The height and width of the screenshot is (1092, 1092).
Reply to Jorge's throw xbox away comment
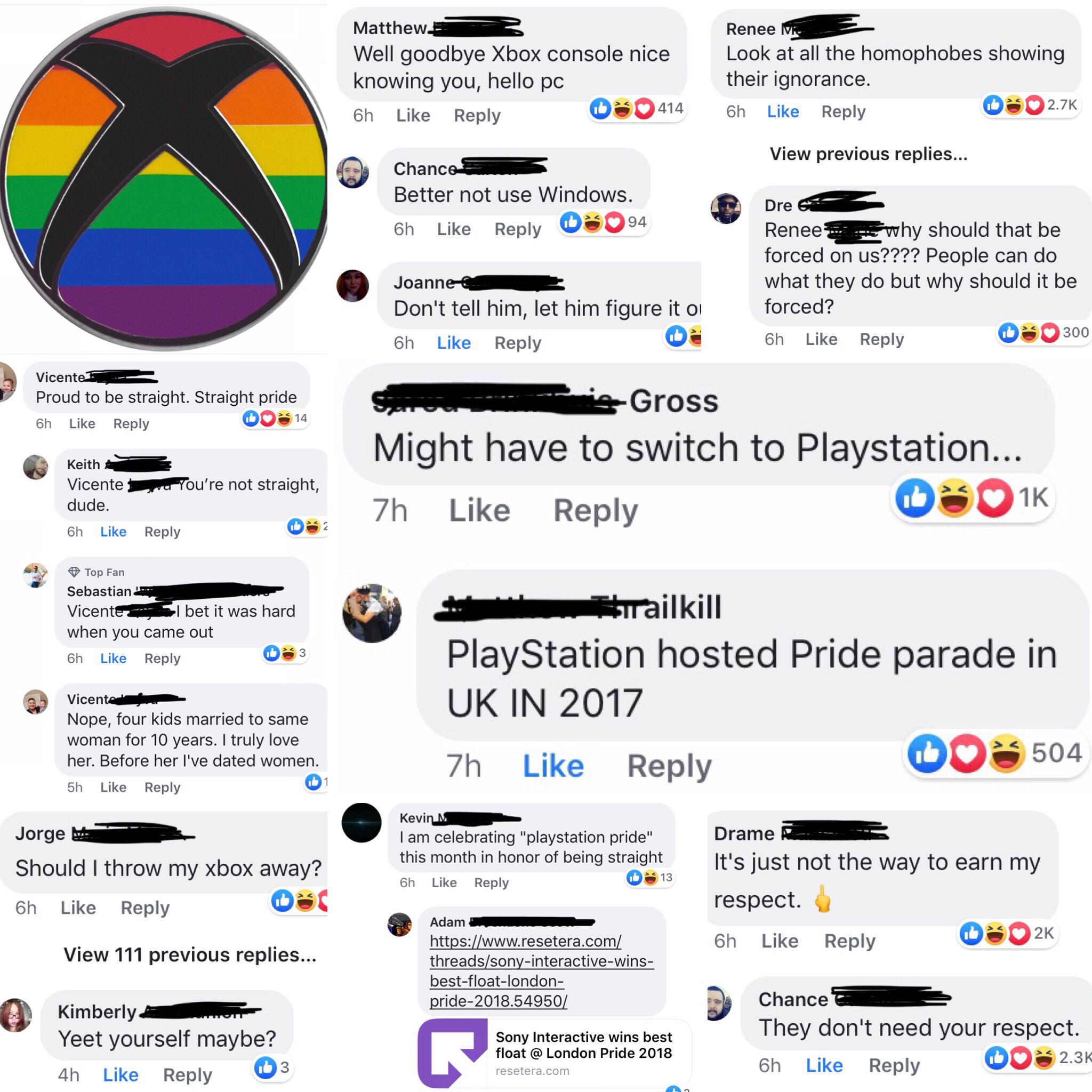point(145,908)
